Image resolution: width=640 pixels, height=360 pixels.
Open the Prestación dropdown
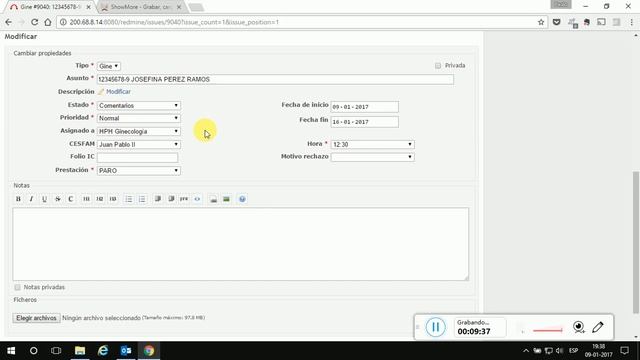point(139,171)
